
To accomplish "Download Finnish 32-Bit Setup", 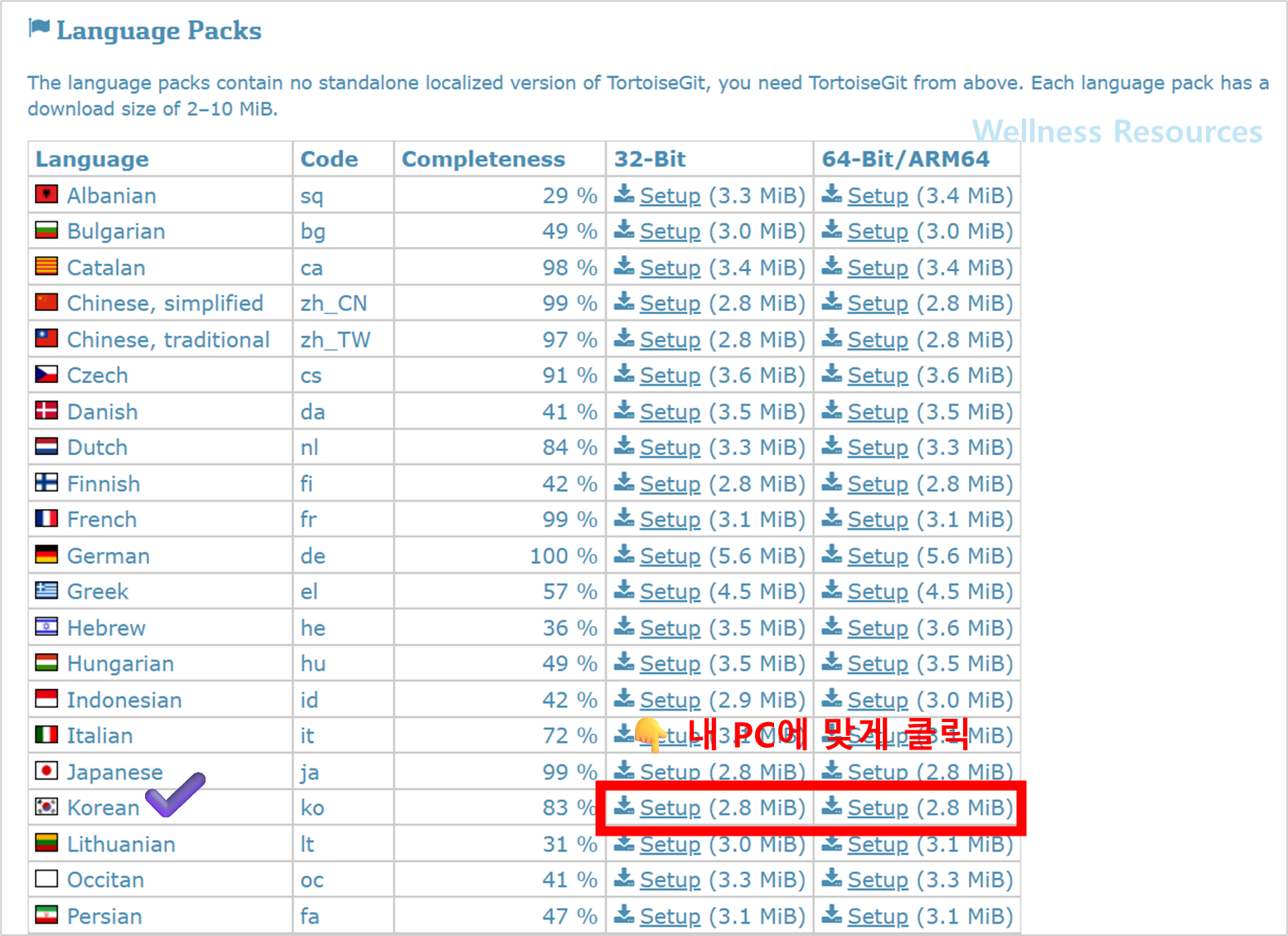I will pyautogui.click(x=670, y=484).
